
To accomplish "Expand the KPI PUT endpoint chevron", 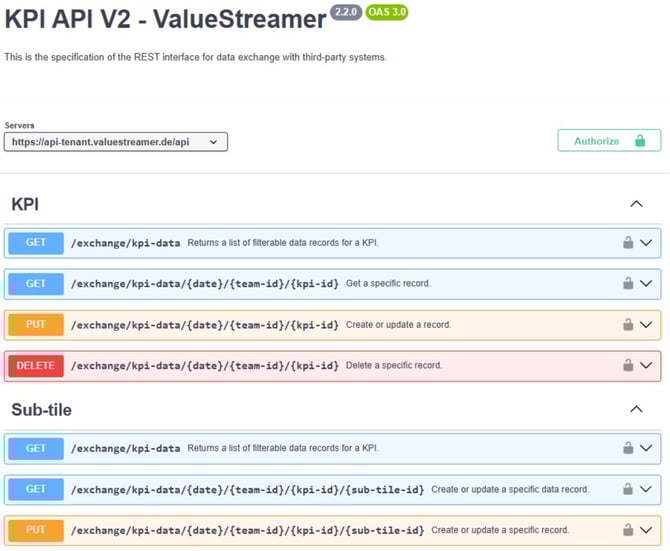I will 646,325.
